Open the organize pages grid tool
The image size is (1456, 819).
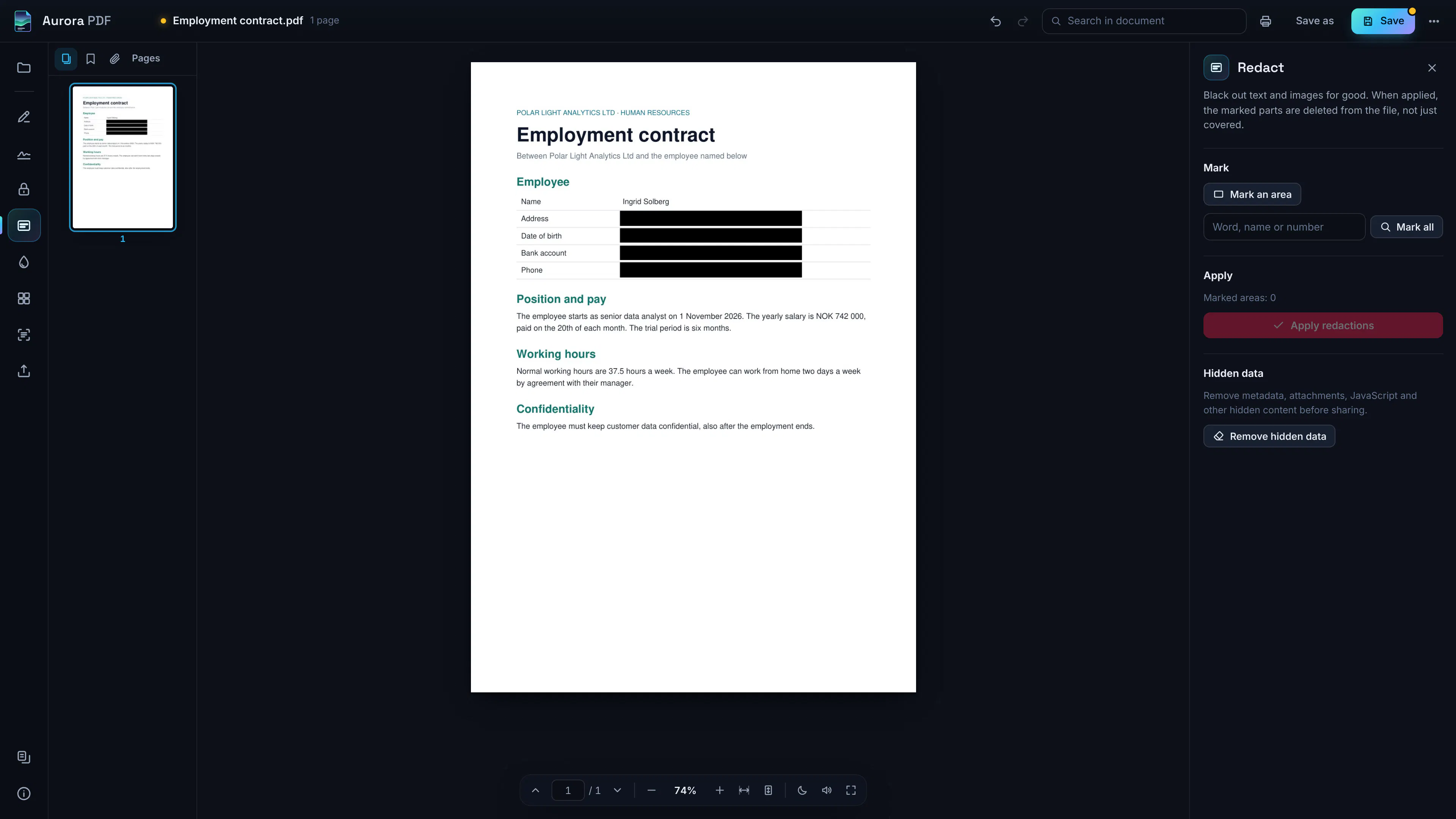[x=24, y=298]
